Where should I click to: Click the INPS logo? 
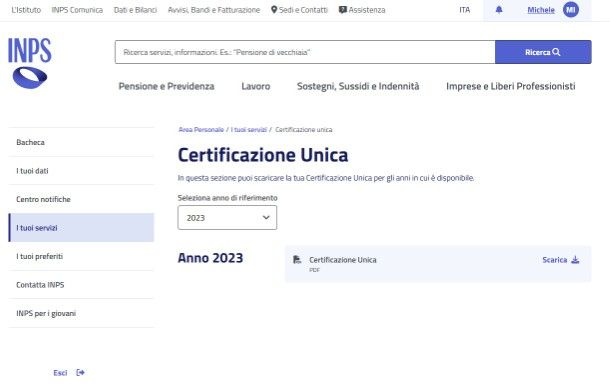(x=30, y=63)
